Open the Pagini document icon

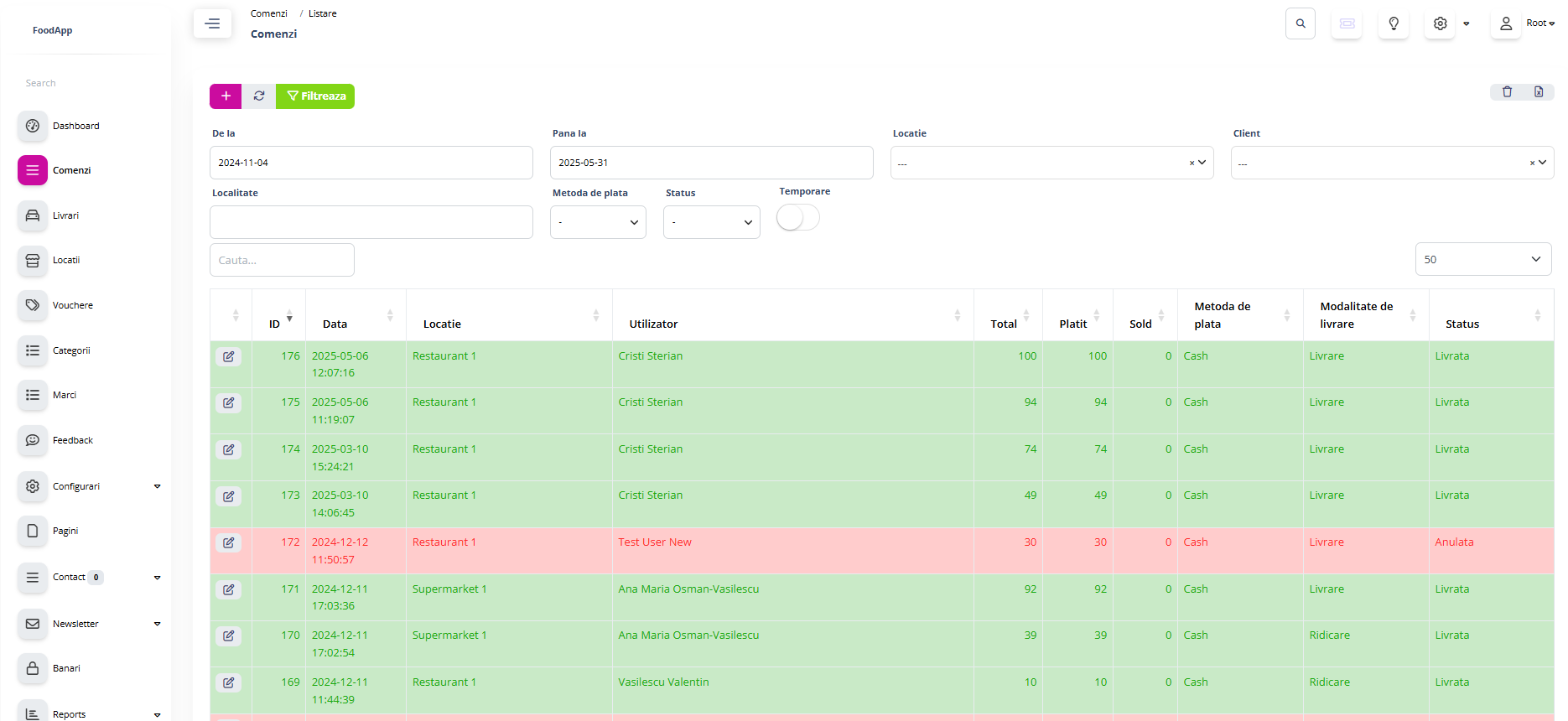pyautogui.click(x=33, y=531)
